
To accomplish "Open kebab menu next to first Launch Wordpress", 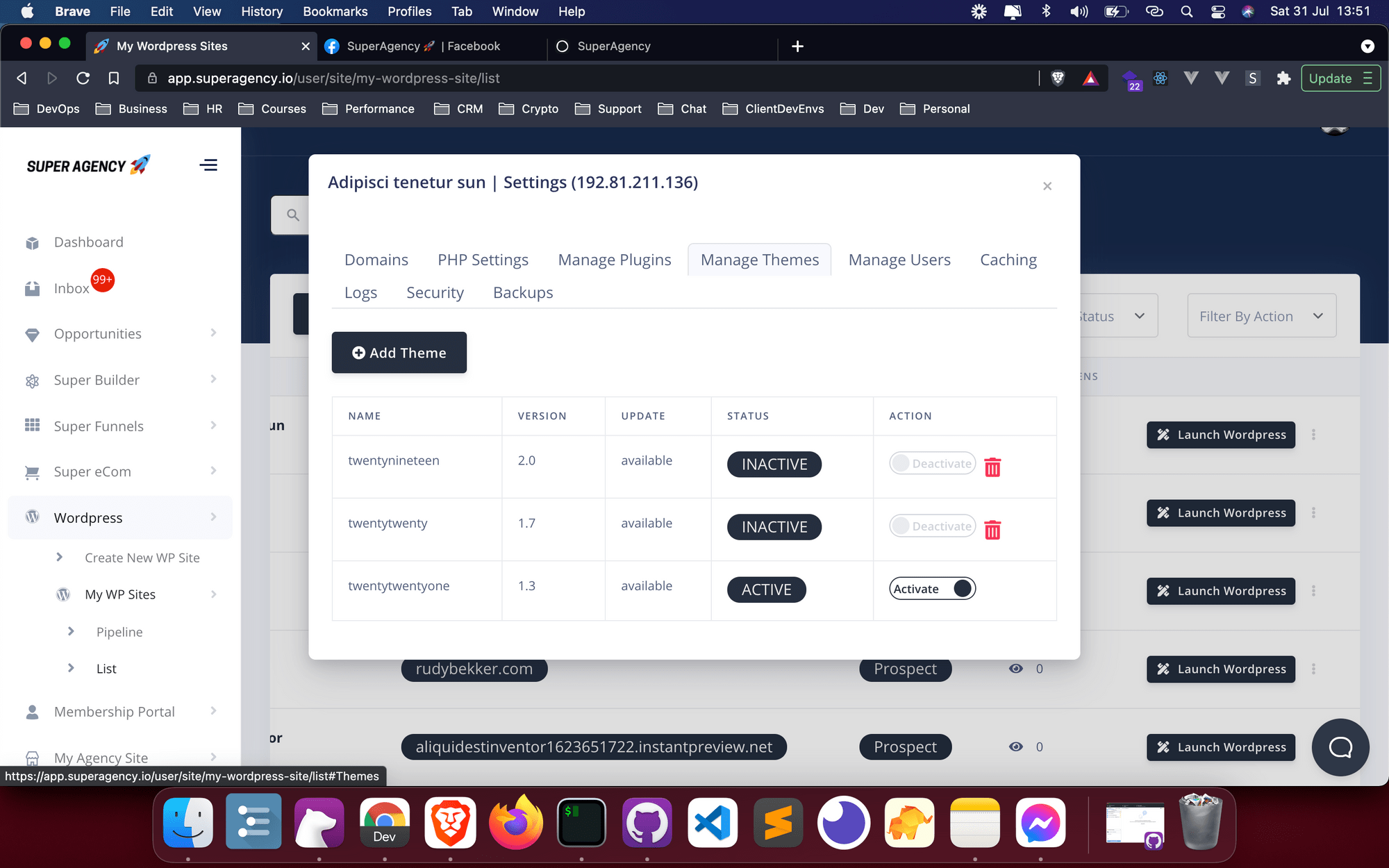I will 1313,435.
